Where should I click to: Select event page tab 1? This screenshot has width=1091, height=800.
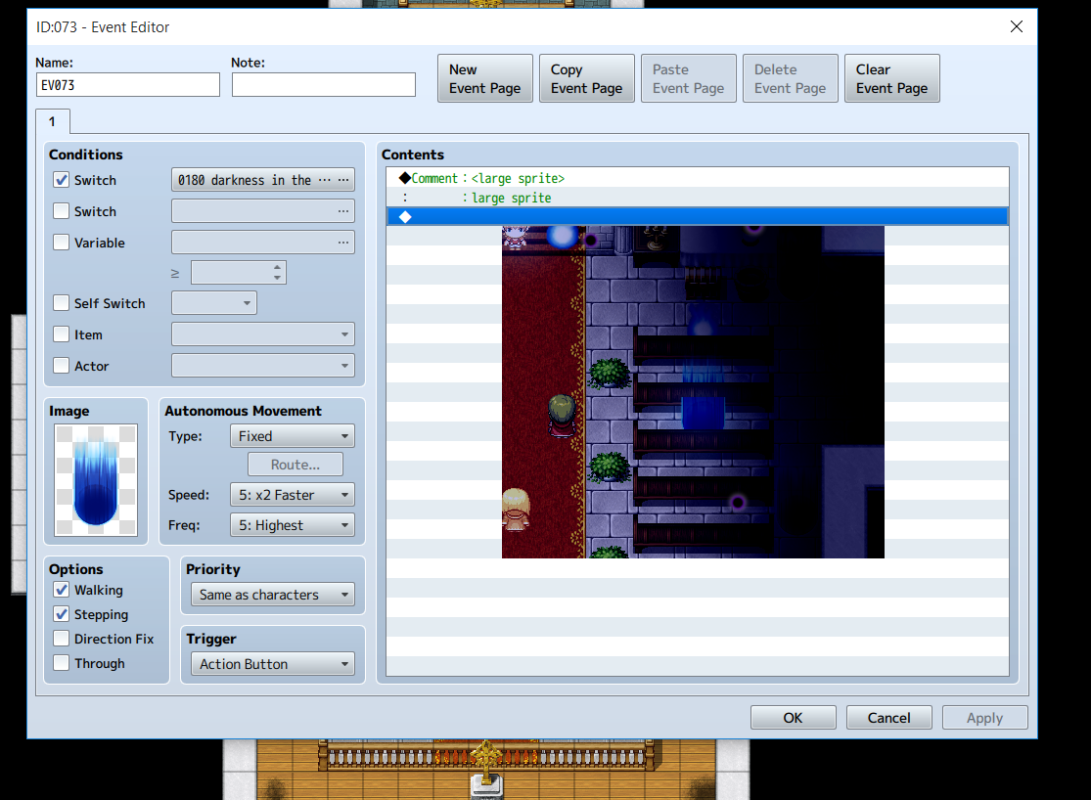[52, 122]
